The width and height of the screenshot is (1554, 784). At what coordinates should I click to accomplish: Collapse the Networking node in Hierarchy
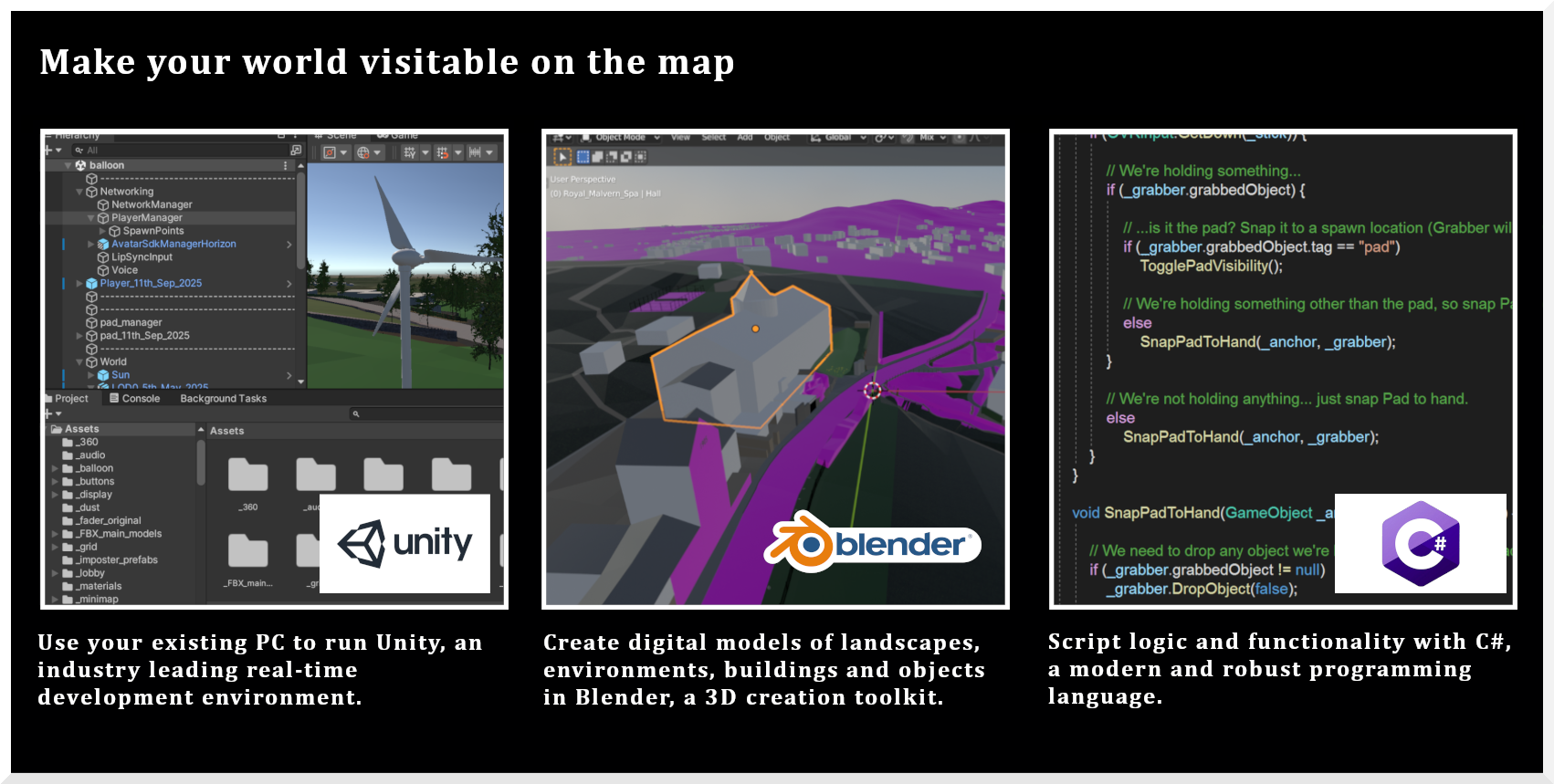click(79, 193)
